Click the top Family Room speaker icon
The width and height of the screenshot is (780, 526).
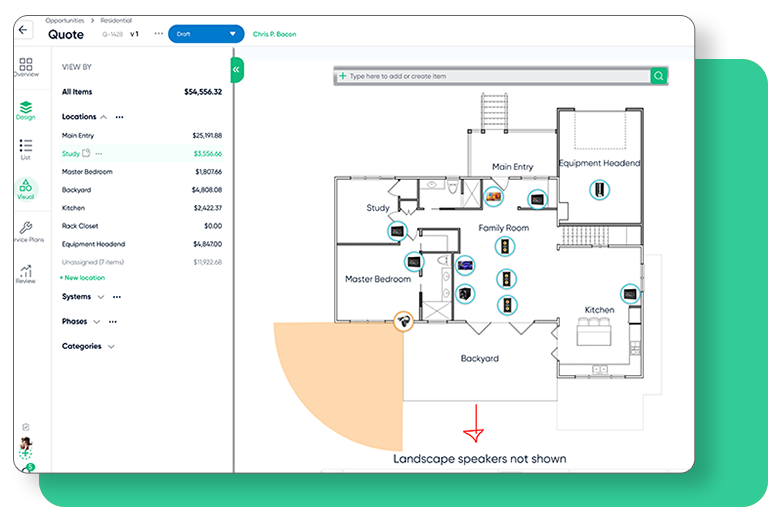(x=505, y=246)
